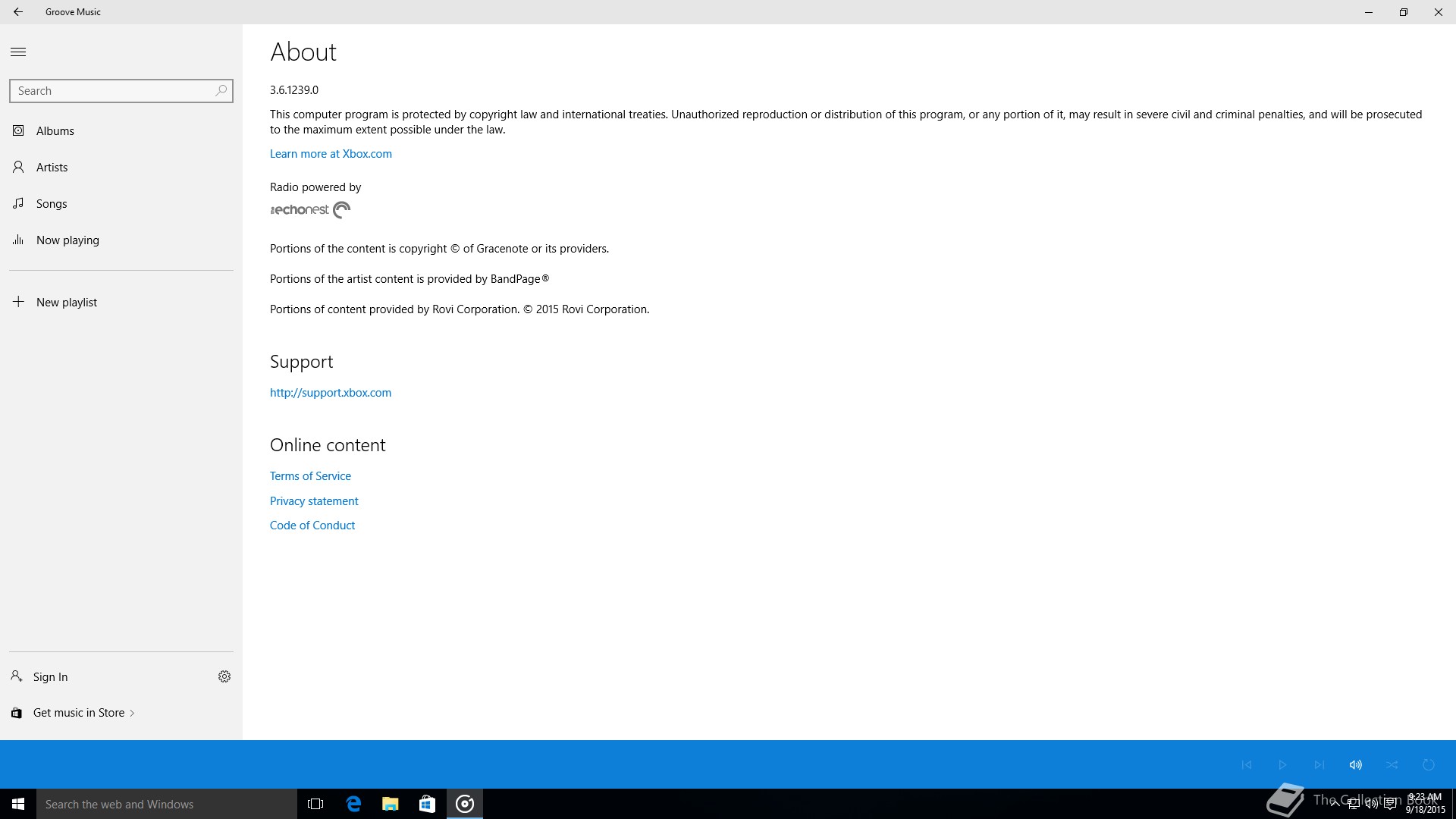Open the Songs section
The height and width of the screenshot is (819, 1456).
click(x=121, y=204)
